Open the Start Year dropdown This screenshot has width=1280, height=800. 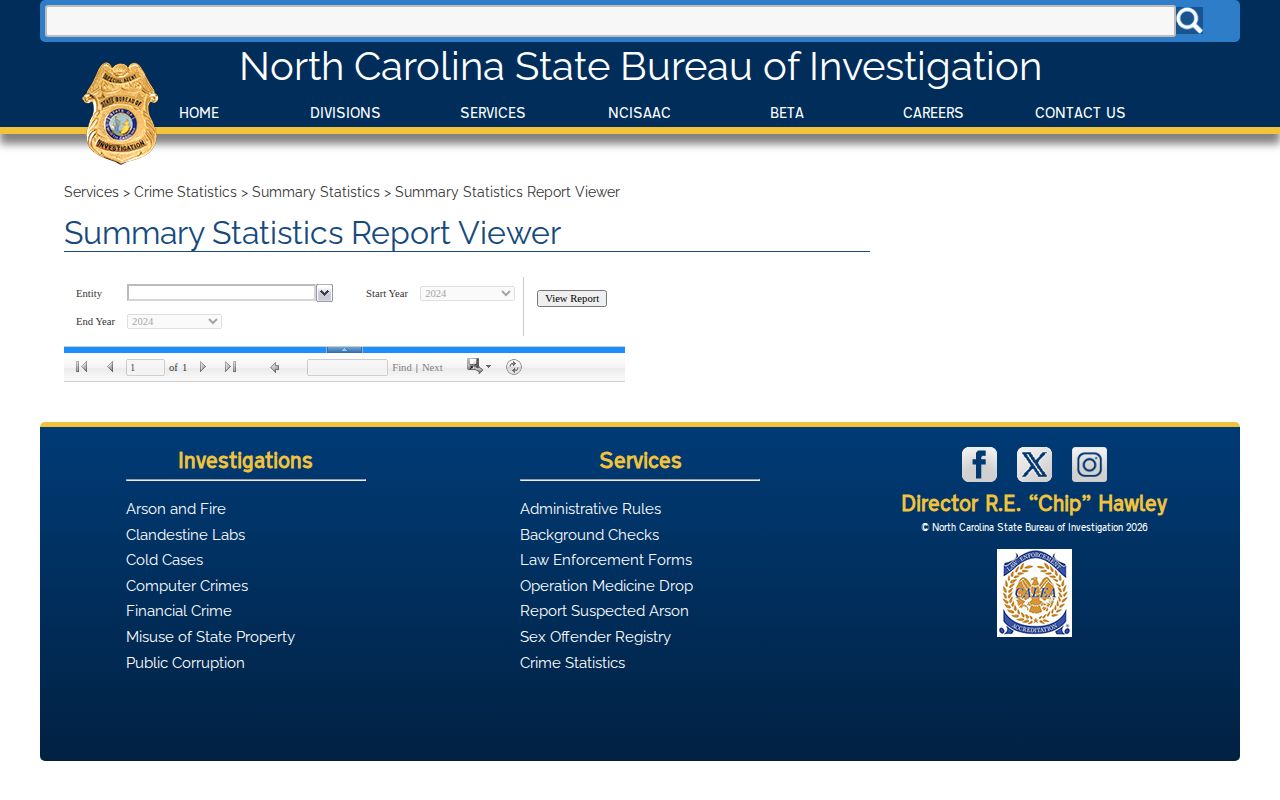coord(467,293)
